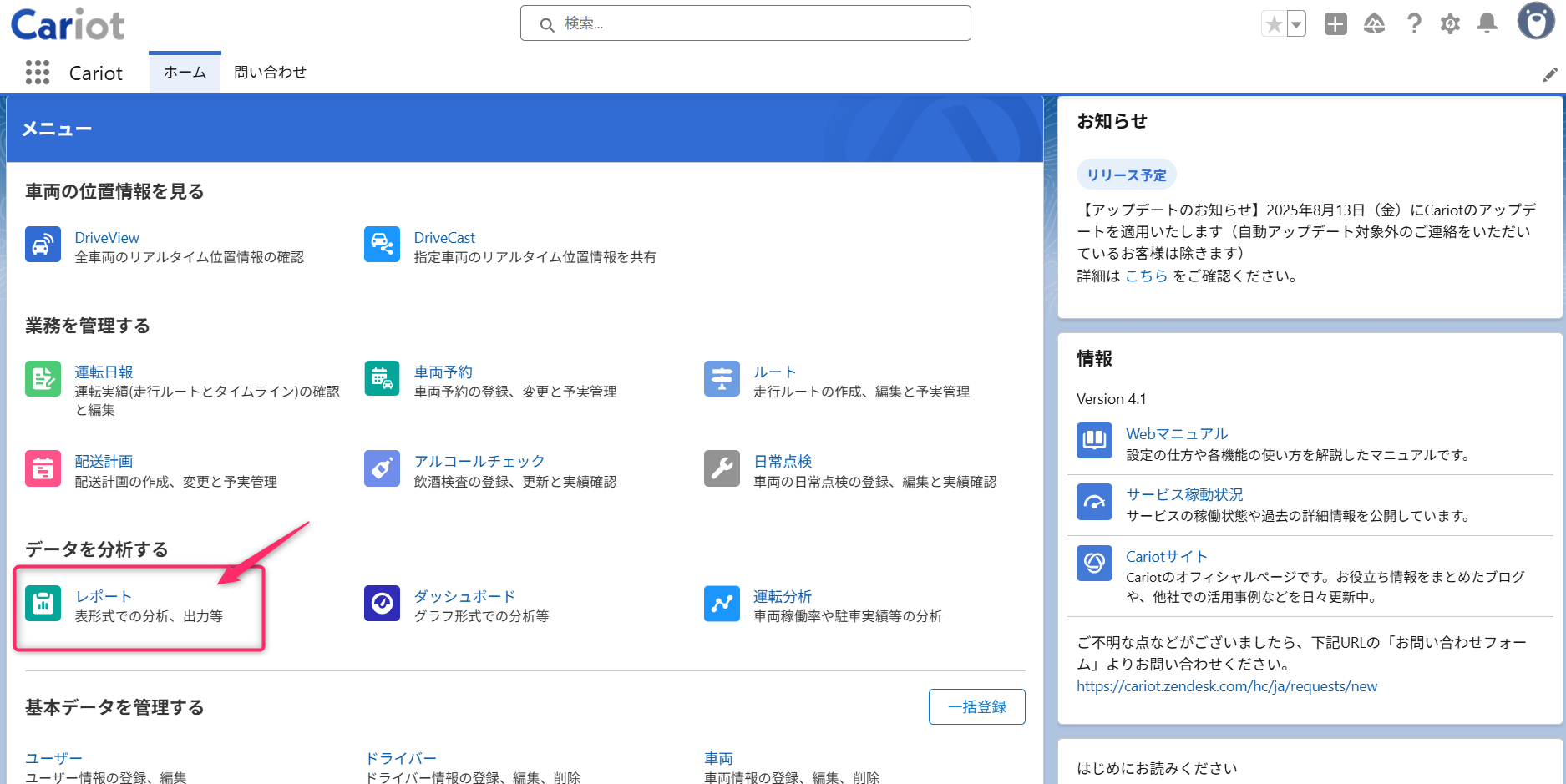Click the アルコールチェック icon
Viewport: 1566px width, 784px height.
382,468
